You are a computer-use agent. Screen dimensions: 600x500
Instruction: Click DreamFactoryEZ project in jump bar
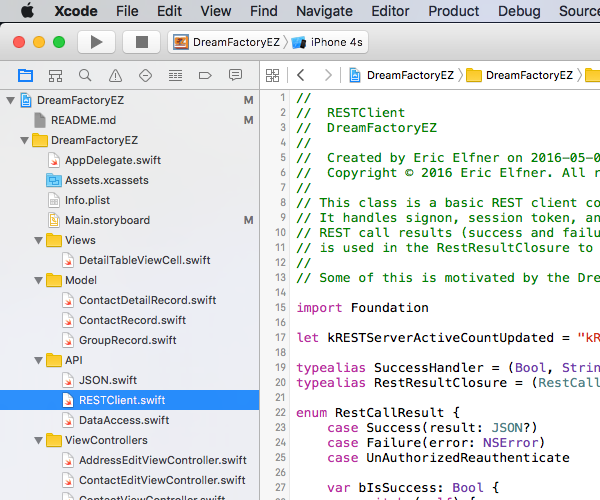(x=401, y=75)
